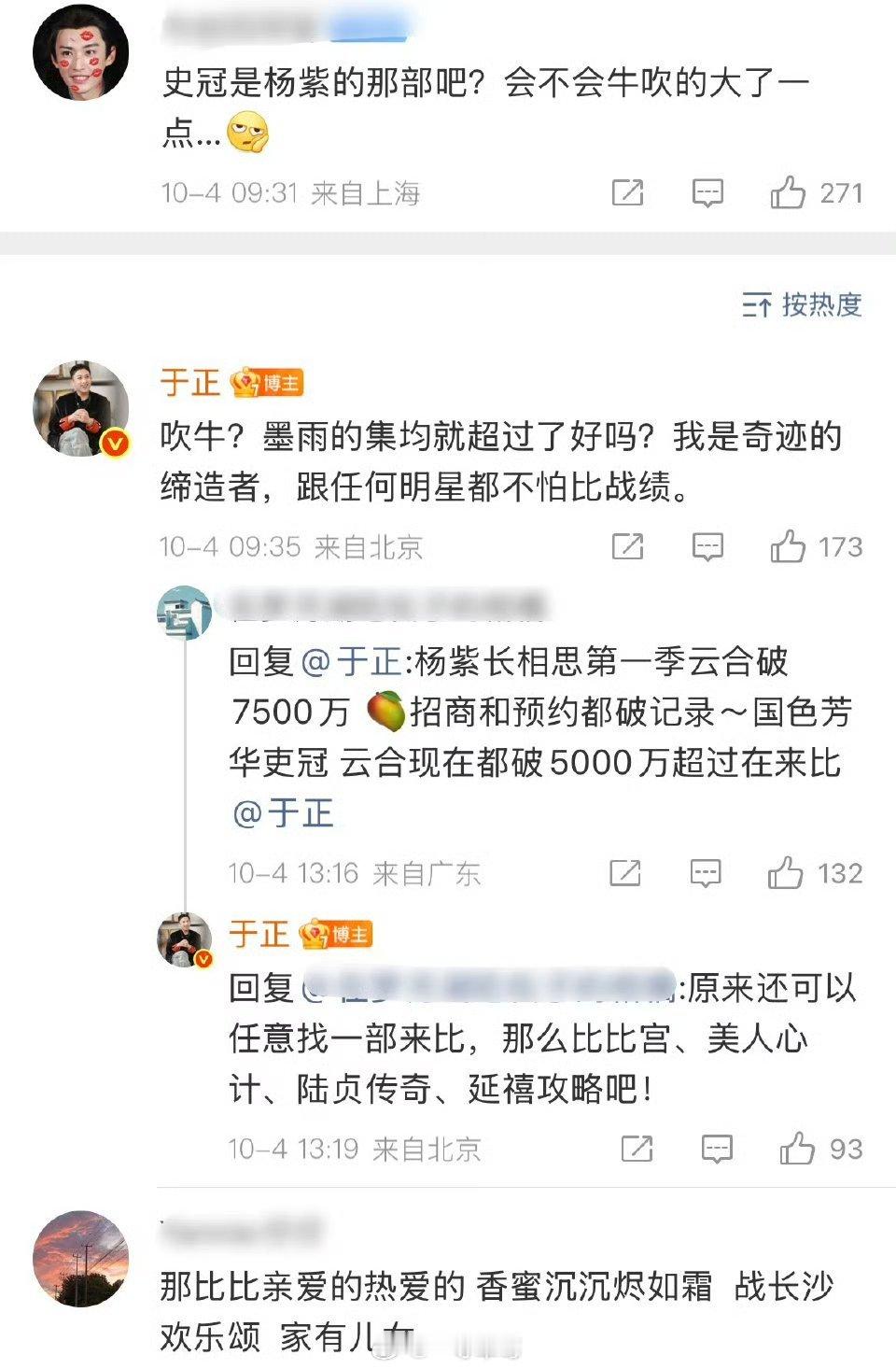Share the 13:16 reply from 广东
This screenshot has height=1369, width=896.
[624, 872]
